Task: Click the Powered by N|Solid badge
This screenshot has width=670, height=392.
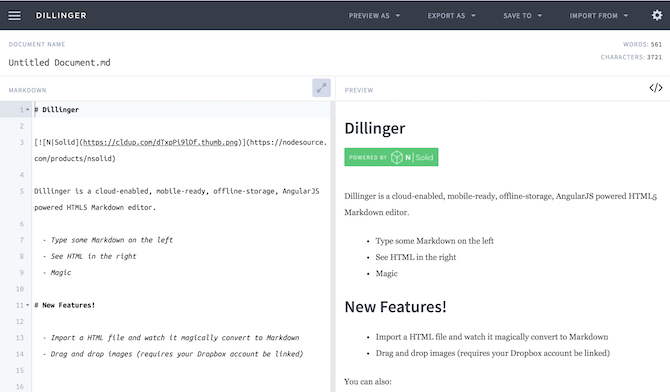Action: pyautogui.click(x=391, y=157)
